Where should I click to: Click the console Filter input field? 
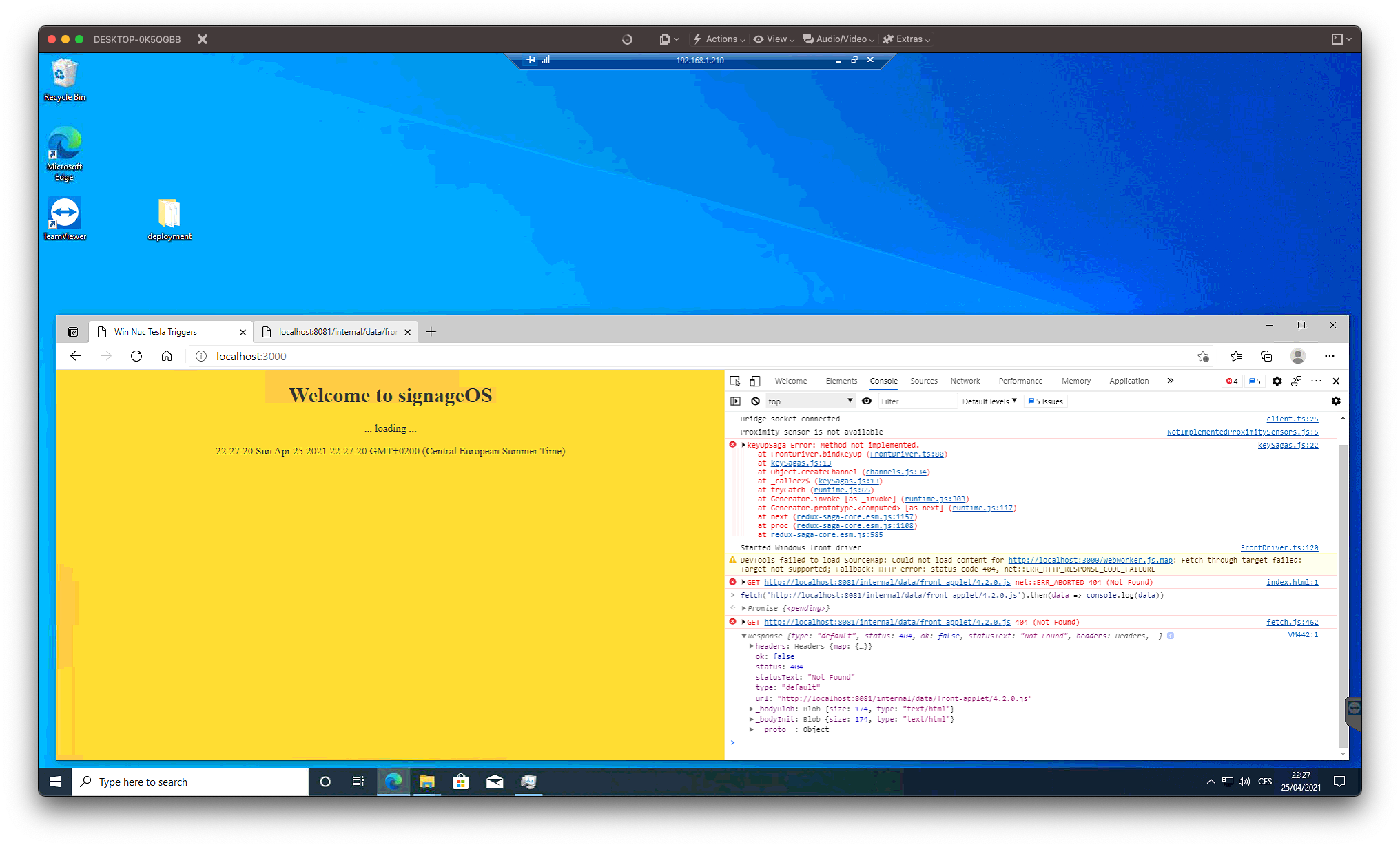(916, 401)
